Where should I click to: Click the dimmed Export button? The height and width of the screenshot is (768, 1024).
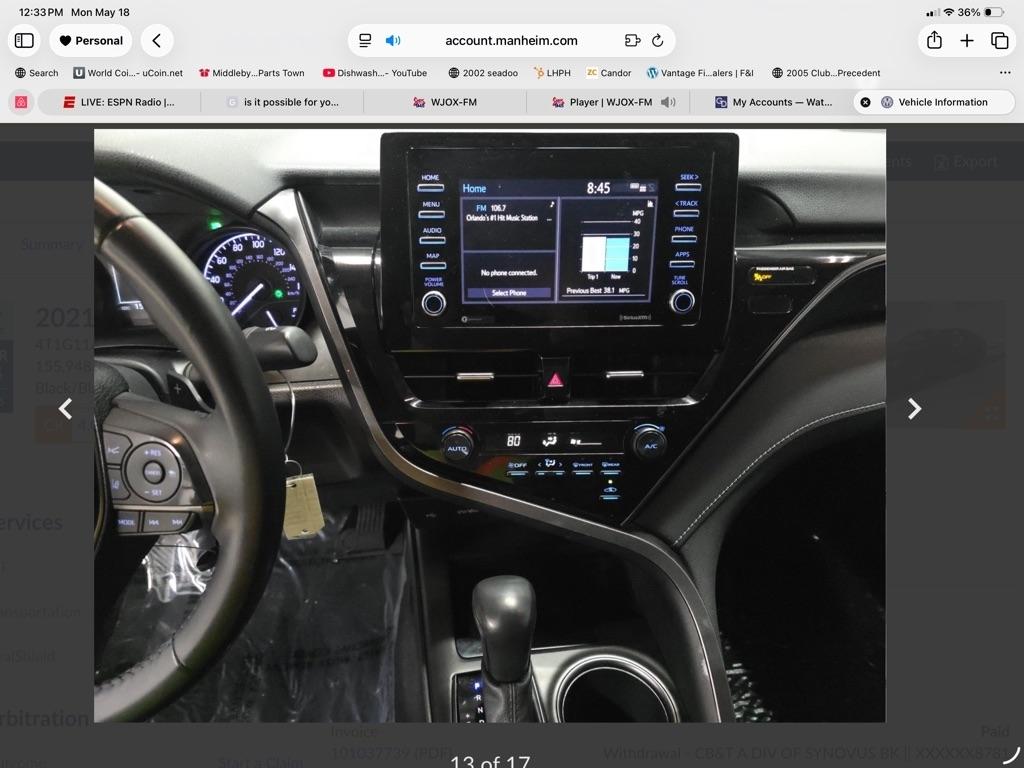(966, 162)
